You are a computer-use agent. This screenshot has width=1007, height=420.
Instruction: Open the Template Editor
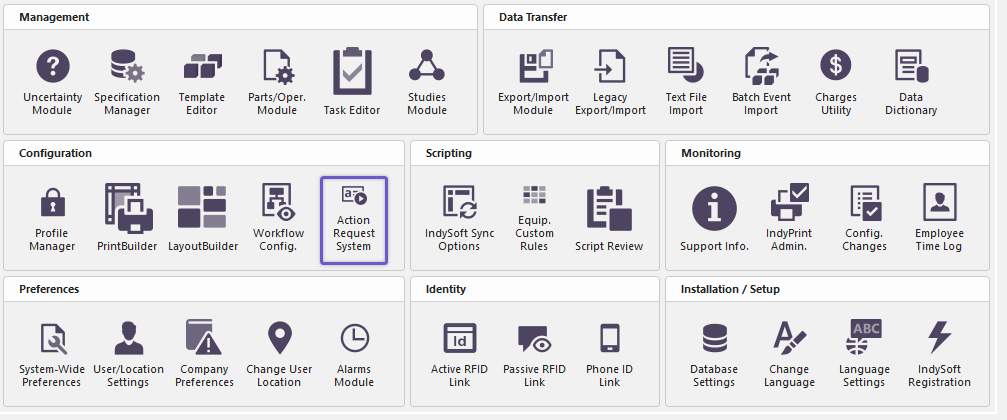pos(202,82)
